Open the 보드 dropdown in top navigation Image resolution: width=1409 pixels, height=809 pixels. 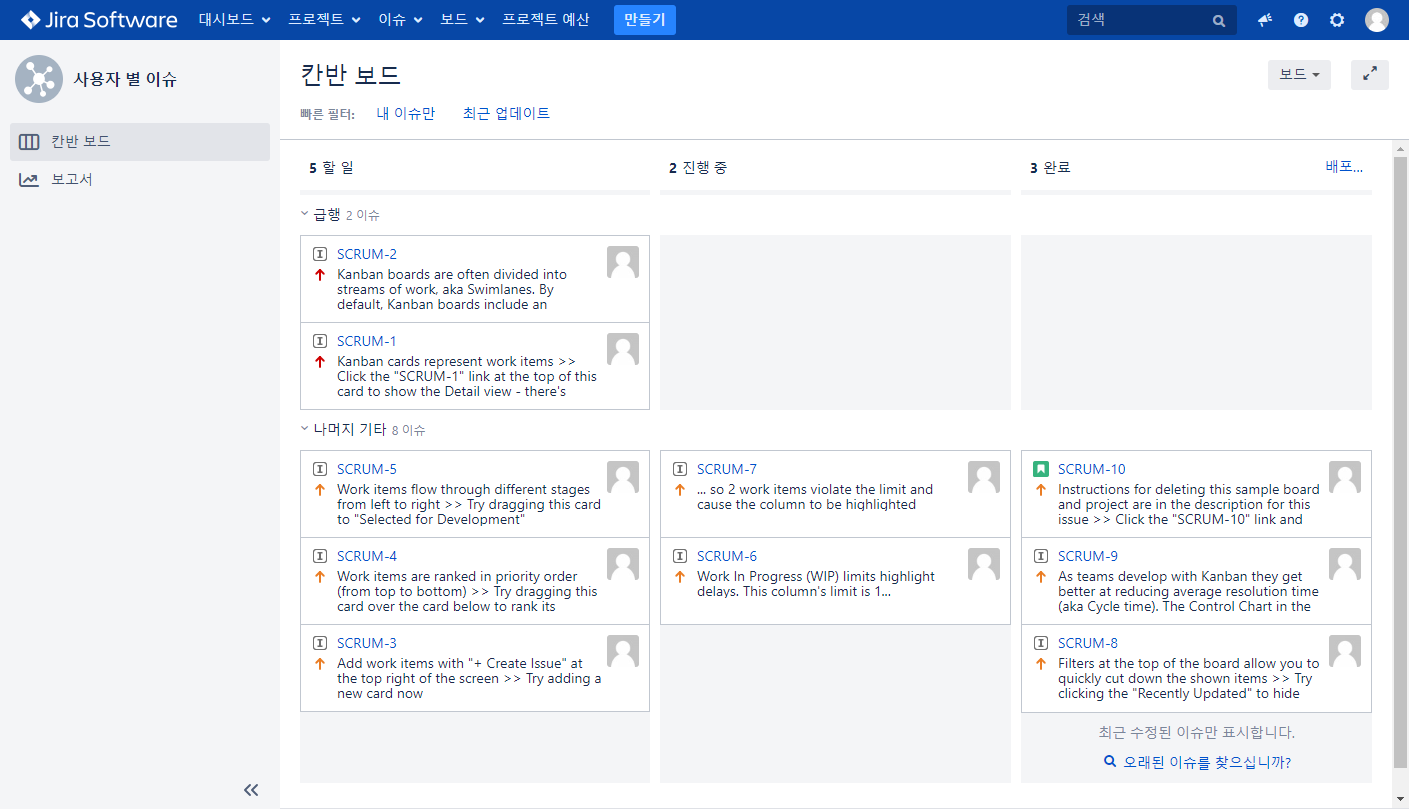463,19
